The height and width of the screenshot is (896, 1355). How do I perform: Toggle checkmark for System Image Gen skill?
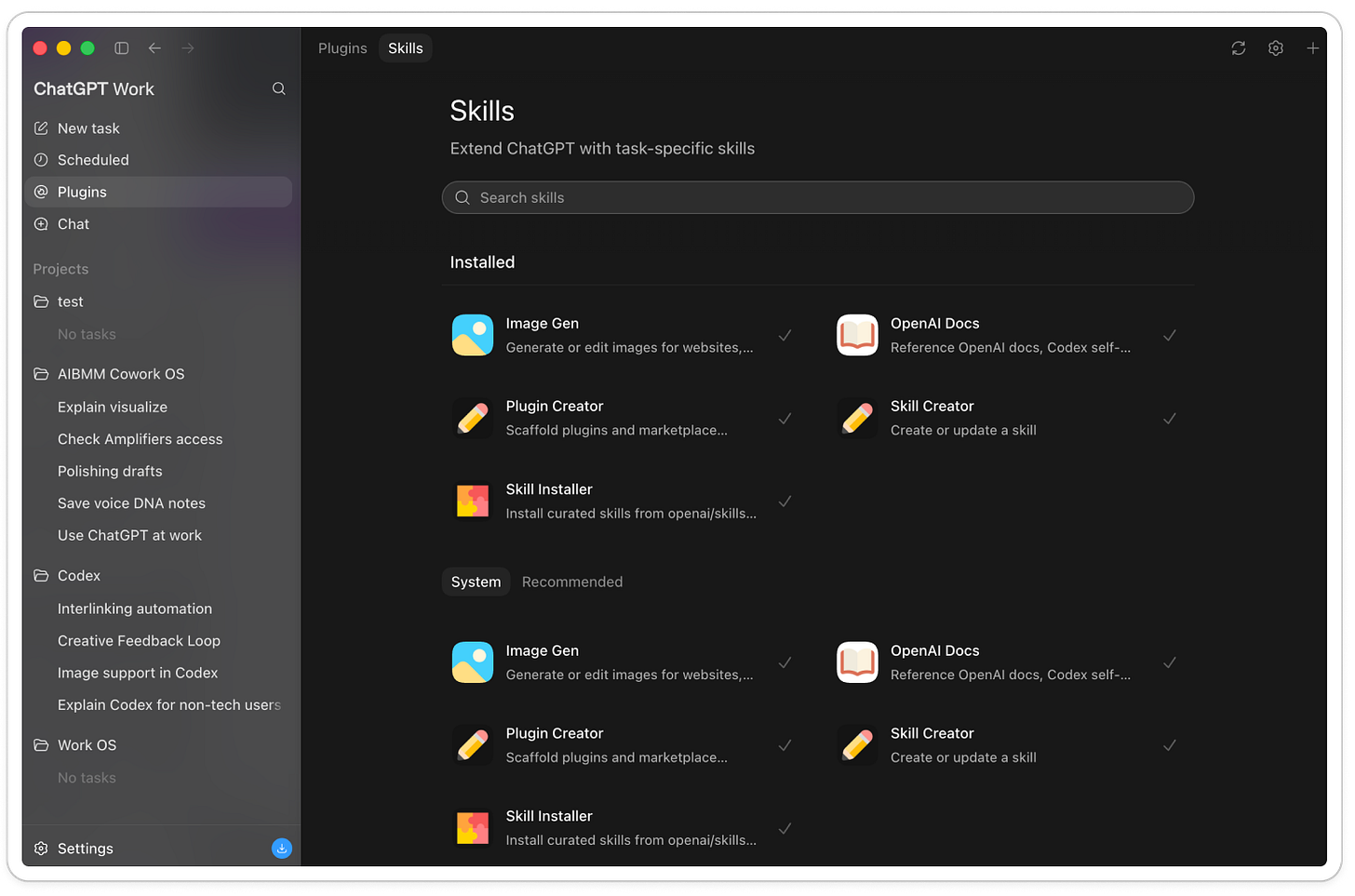click(x=785, y=662)
